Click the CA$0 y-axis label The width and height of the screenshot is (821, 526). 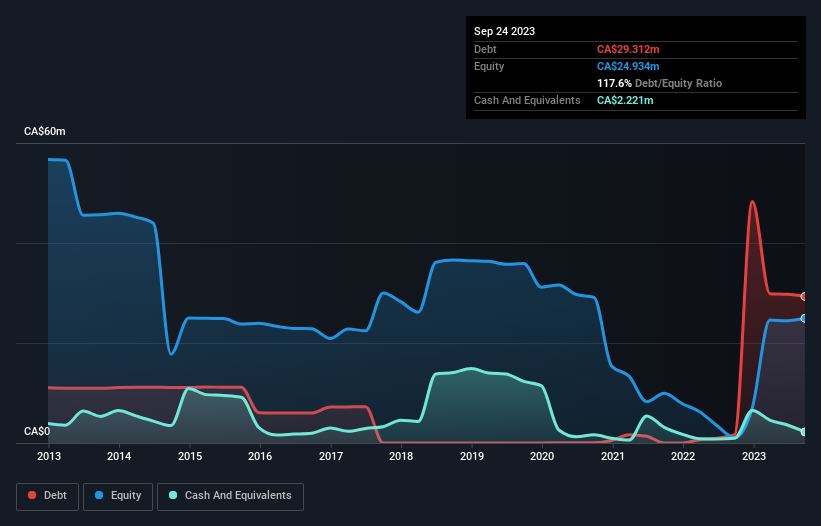pyautogui.click(x=37, y=431)
